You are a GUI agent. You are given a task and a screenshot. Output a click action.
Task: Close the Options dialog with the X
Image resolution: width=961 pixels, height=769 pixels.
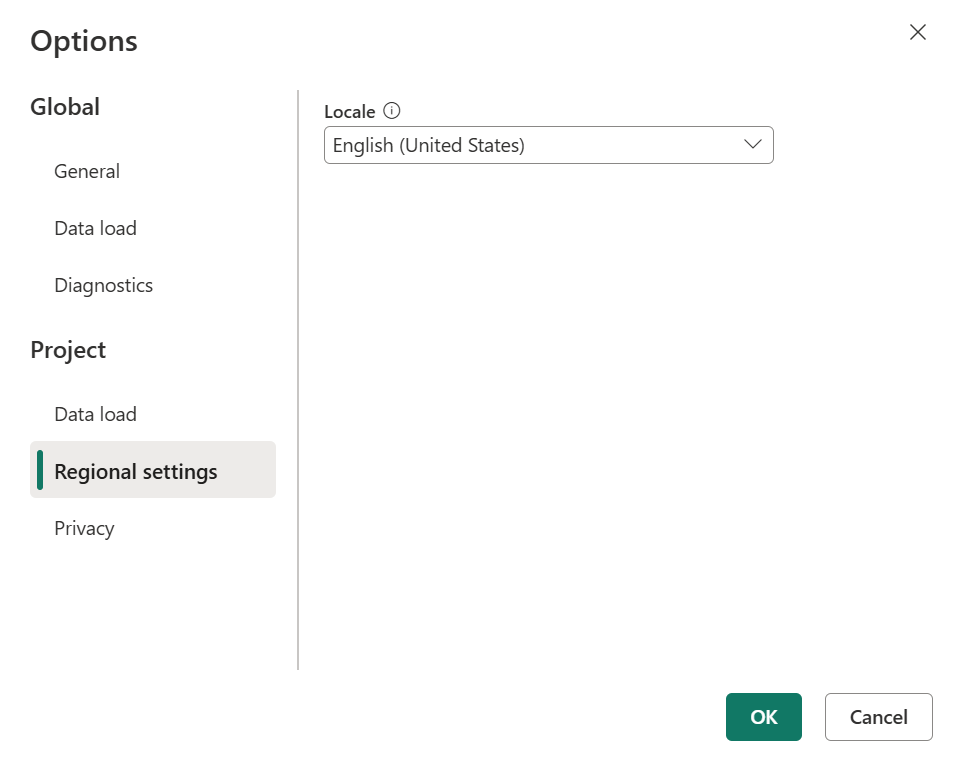(x=917, y=31)
